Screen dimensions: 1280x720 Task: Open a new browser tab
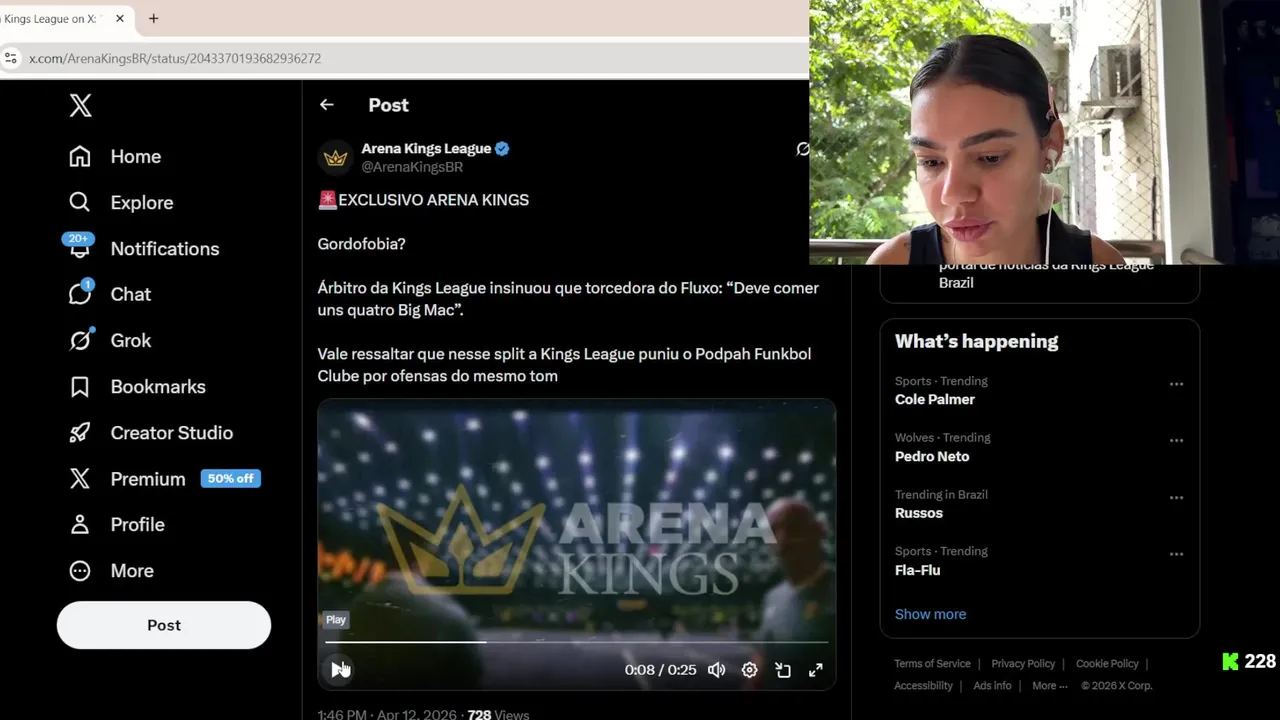pos(153,18)
